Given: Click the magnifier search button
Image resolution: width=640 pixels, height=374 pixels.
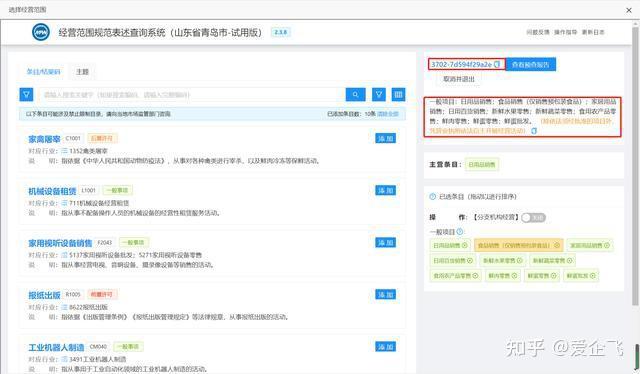Looking at the screenshot, I should point(356,95).
